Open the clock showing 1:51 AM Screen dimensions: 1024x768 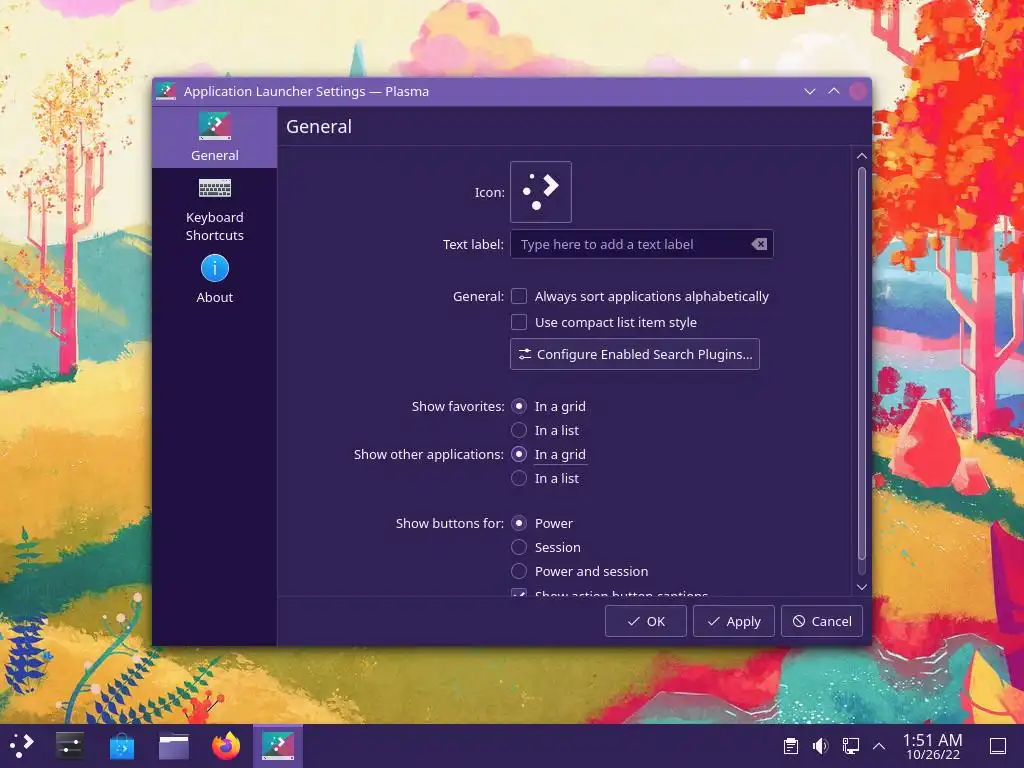point(933,746)
